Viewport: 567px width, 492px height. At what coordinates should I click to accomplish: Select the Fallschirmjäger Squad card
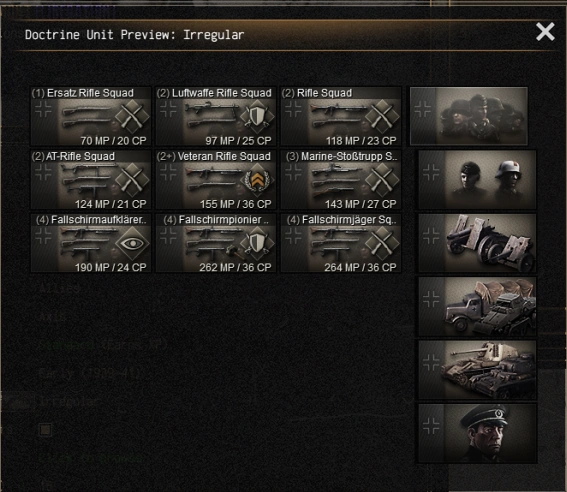pyautogui.click(x=341, y=243)
